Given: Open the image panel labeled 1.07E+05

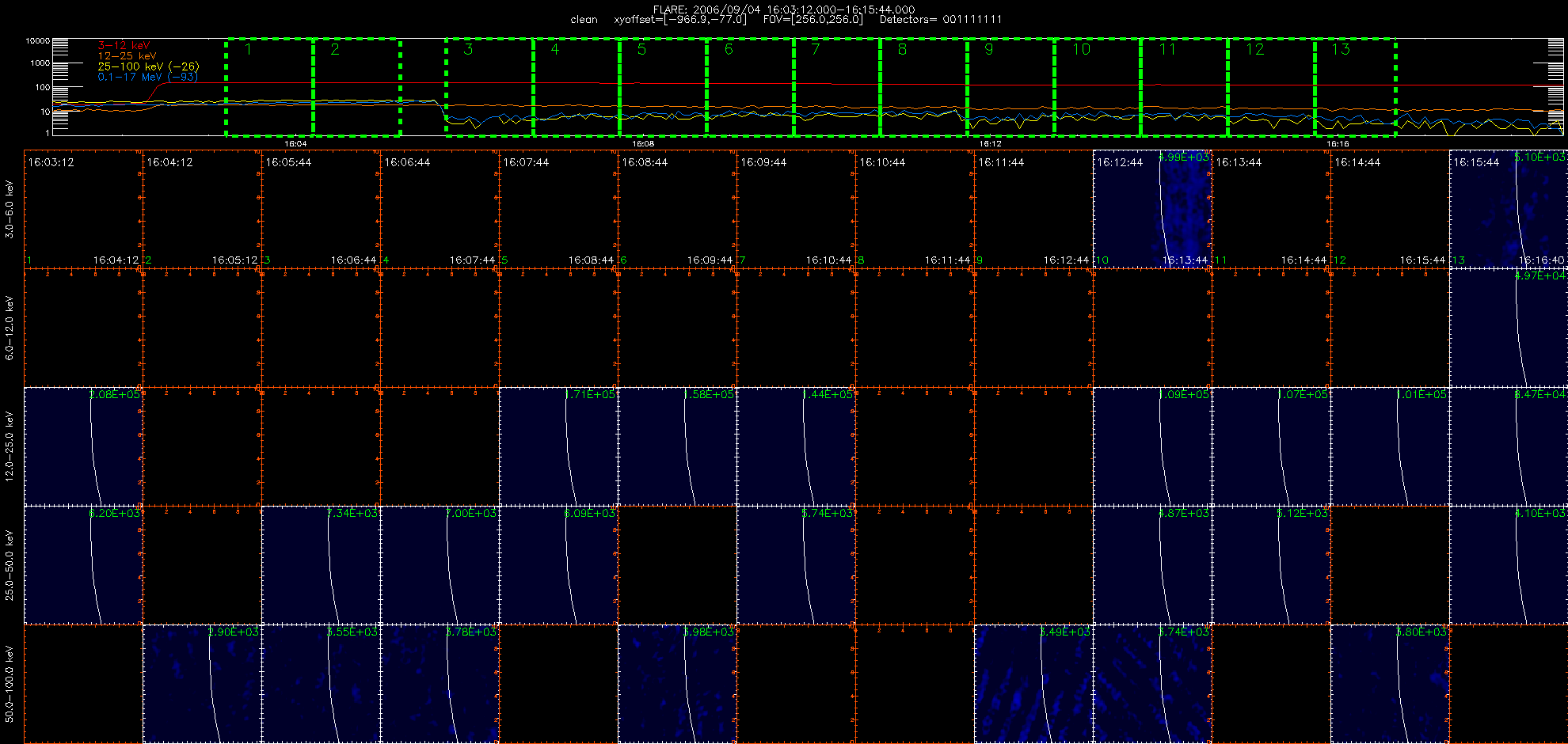Looking at the screenshot, I should (1271, 446).
